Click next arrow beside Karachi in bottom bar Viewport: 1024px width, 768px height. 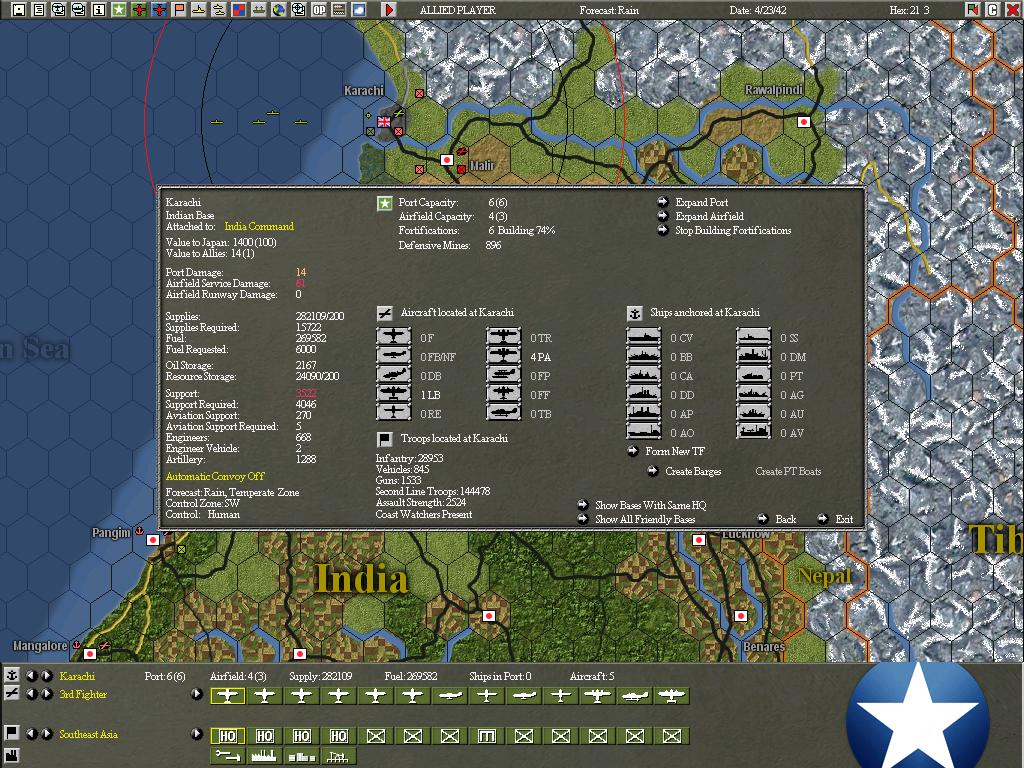click(x=46, y=675)
